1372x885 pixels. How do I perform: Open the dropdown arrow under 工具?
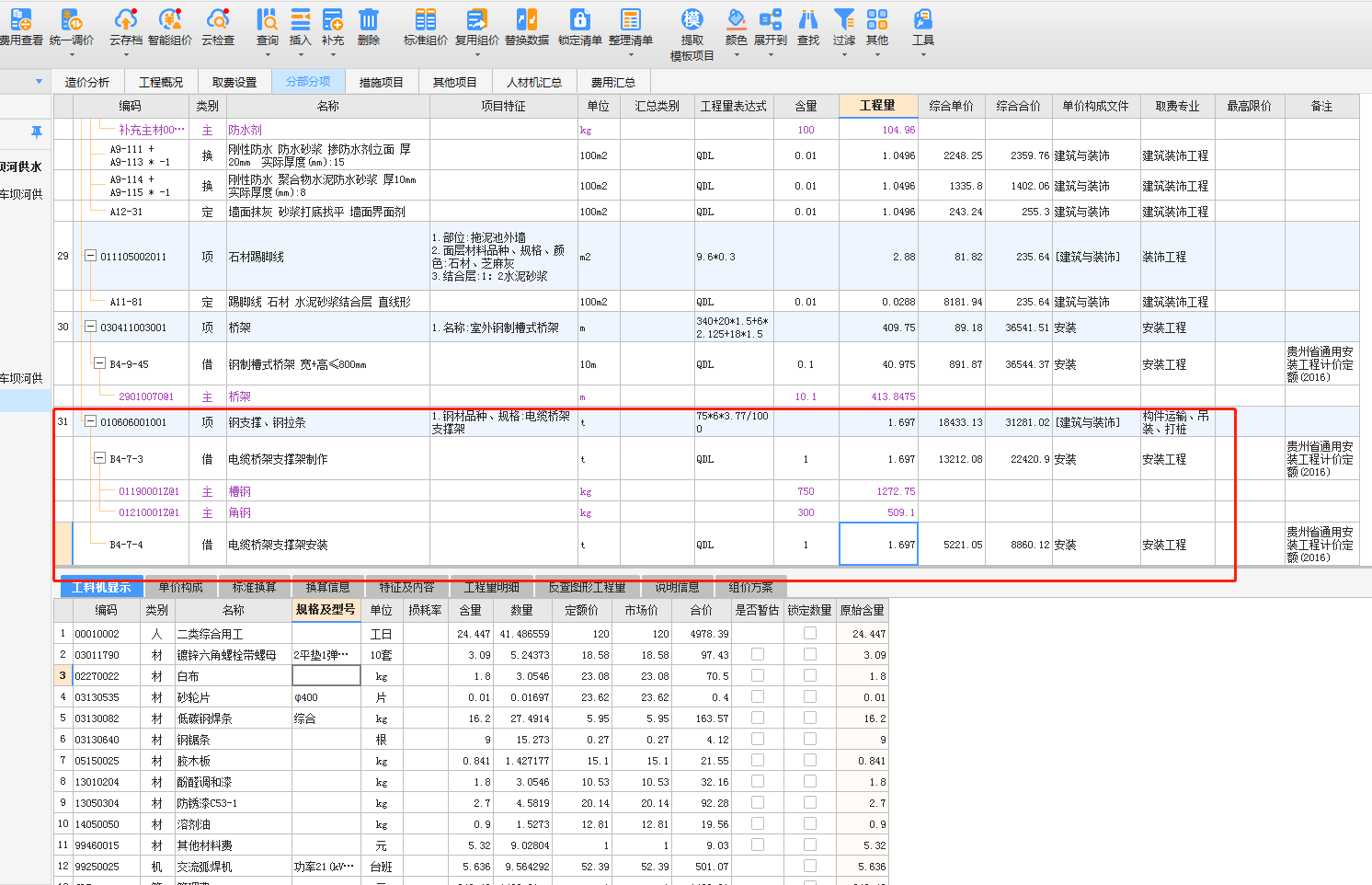tap(923, 55)
